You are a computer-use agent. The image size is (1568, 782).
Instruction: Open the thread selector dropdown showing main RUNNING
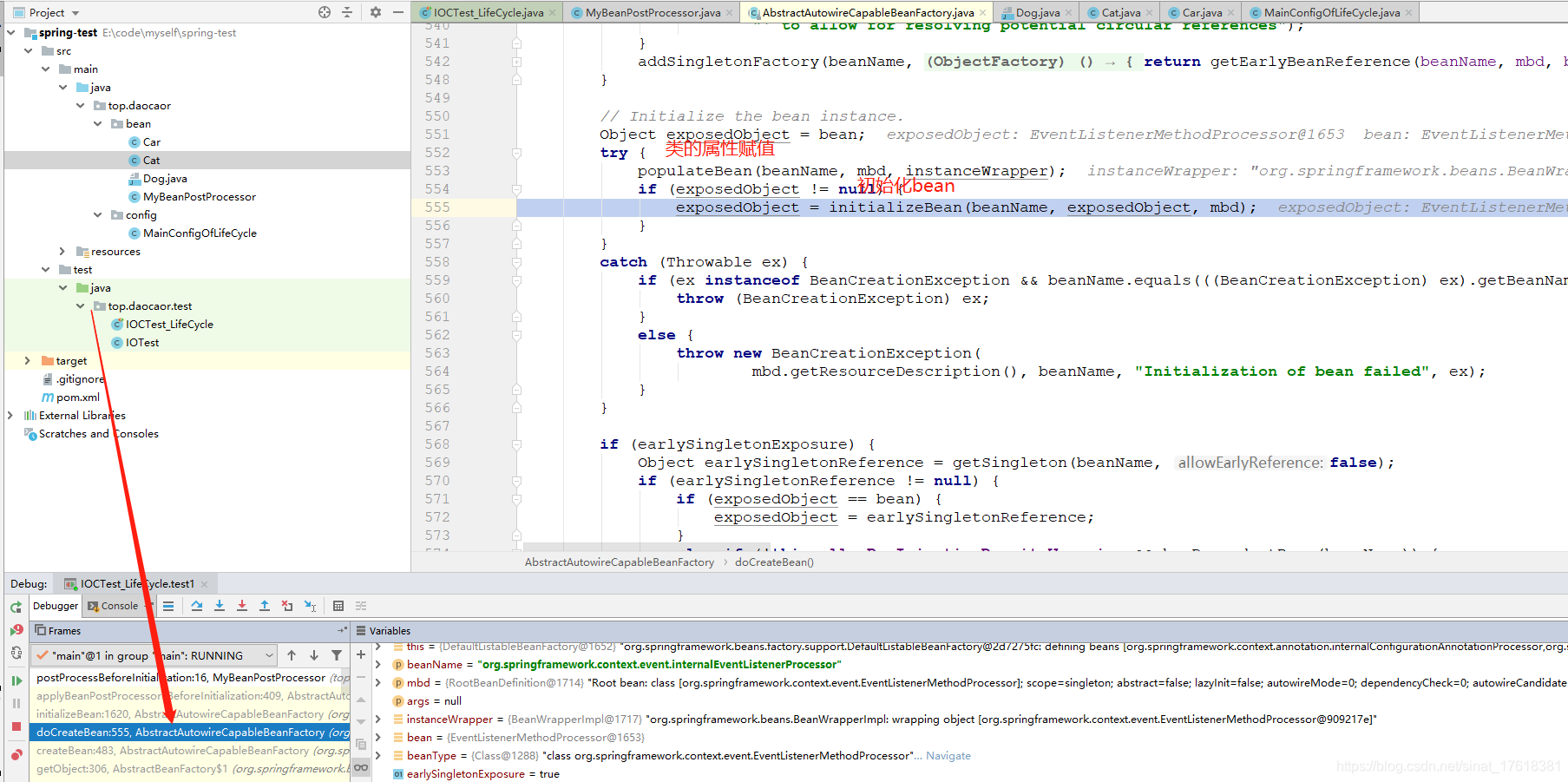(x=154, y=655)
